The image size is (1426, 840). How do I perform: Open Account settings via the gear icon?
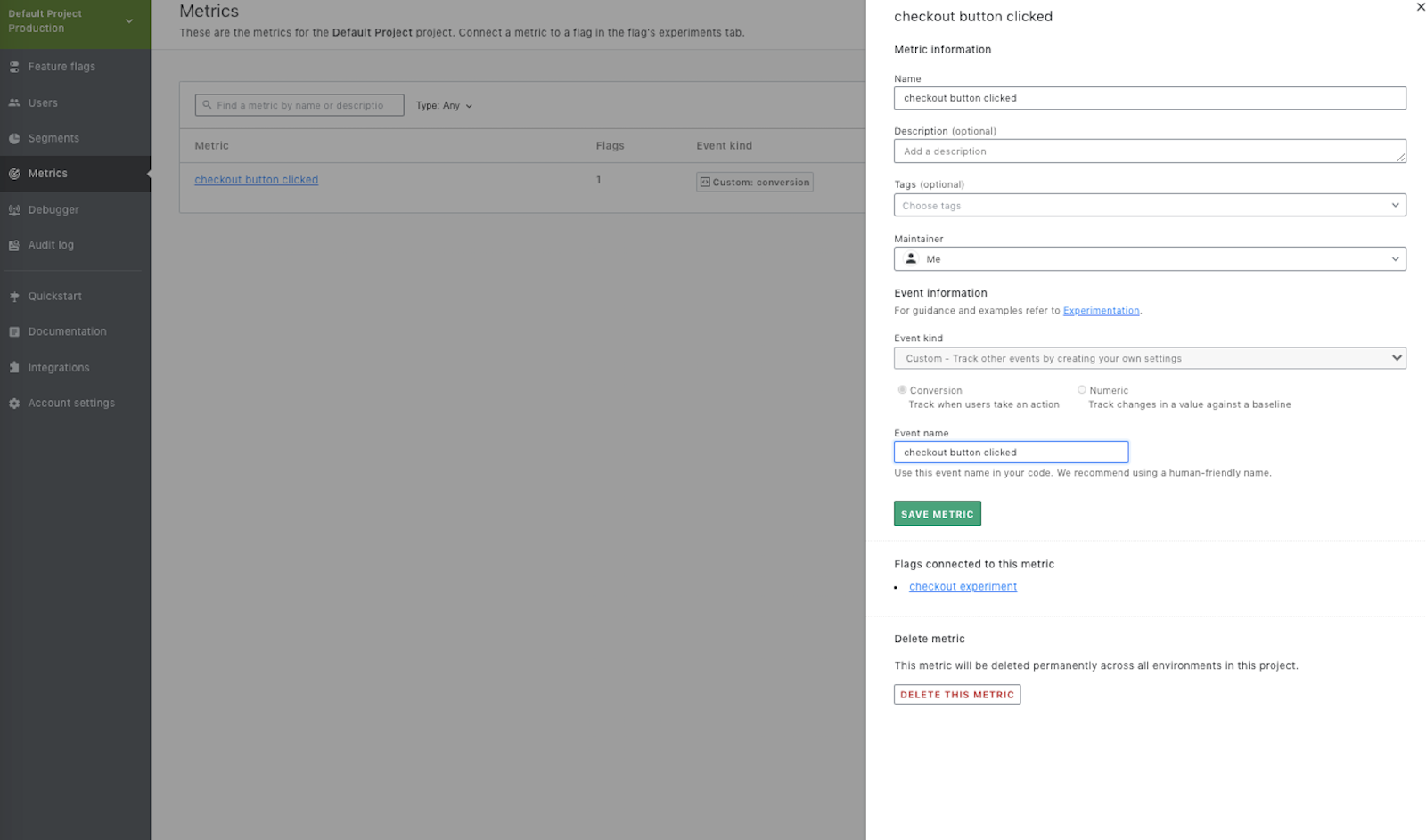click(14, 403)
